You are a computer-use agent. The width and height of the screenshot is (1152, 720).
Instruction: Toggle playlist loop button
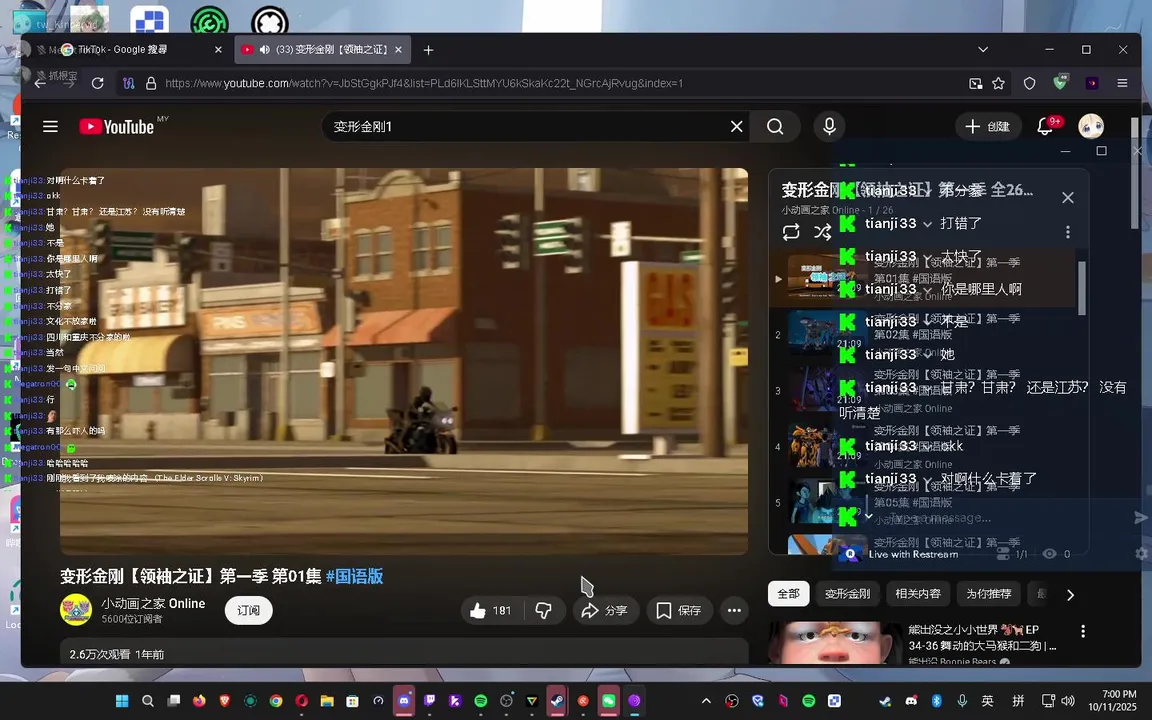pyautogui.click(x=791, y=232)
